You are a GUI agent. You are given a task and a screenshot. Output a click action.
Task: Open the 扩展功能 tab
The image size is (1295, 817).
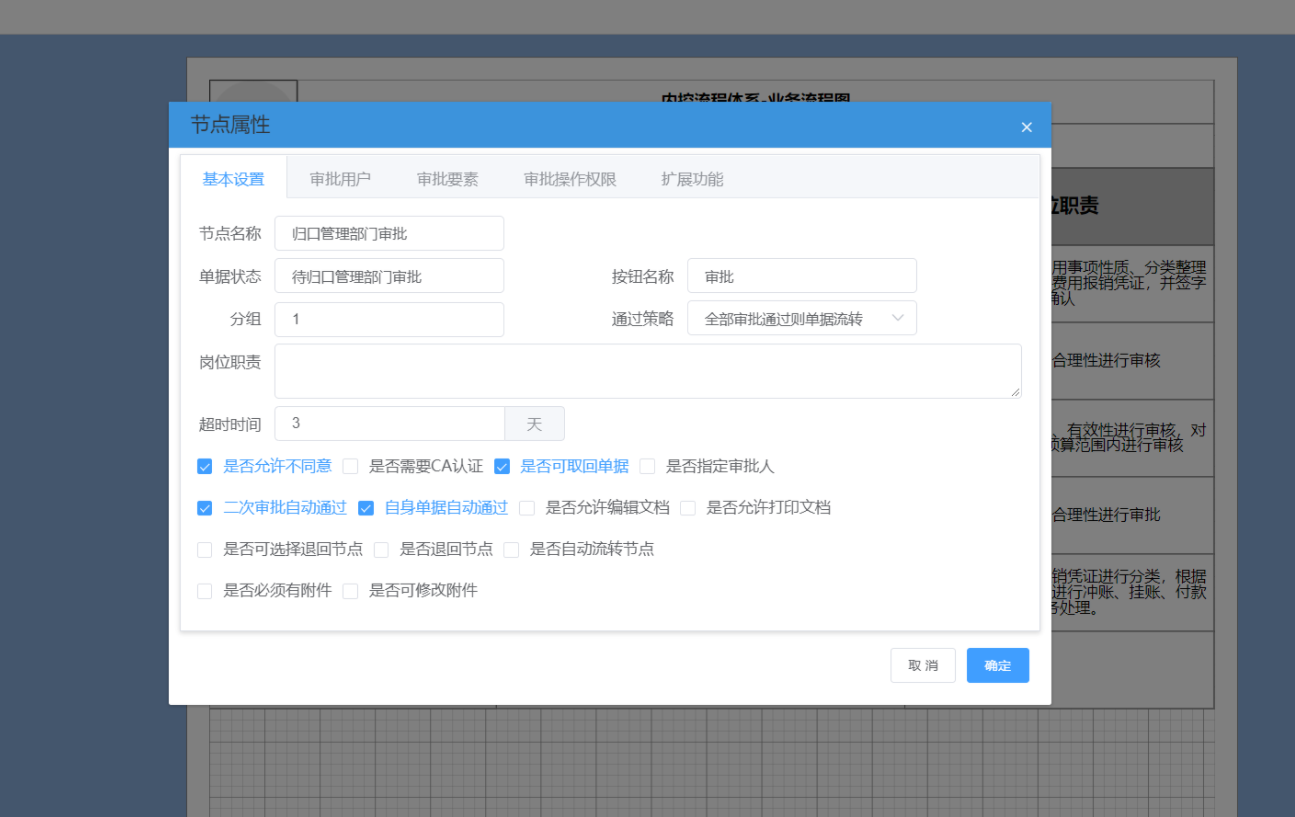point(692,179)
